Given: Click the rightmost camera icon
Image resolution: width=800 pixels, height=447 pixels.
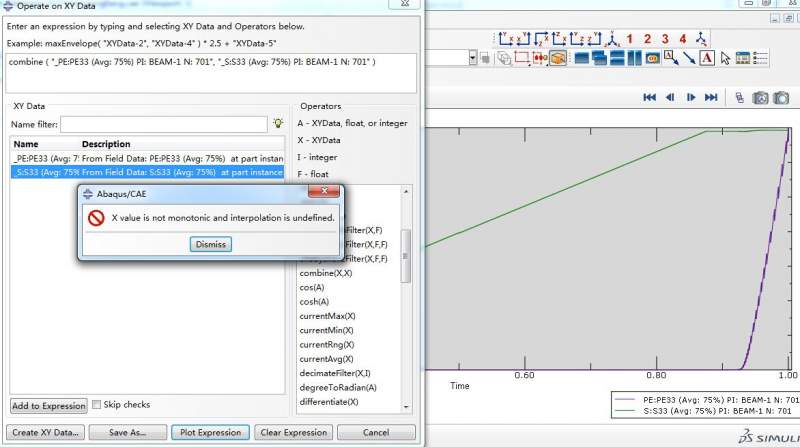Looking at the screenshot, I should coord(781,97).
